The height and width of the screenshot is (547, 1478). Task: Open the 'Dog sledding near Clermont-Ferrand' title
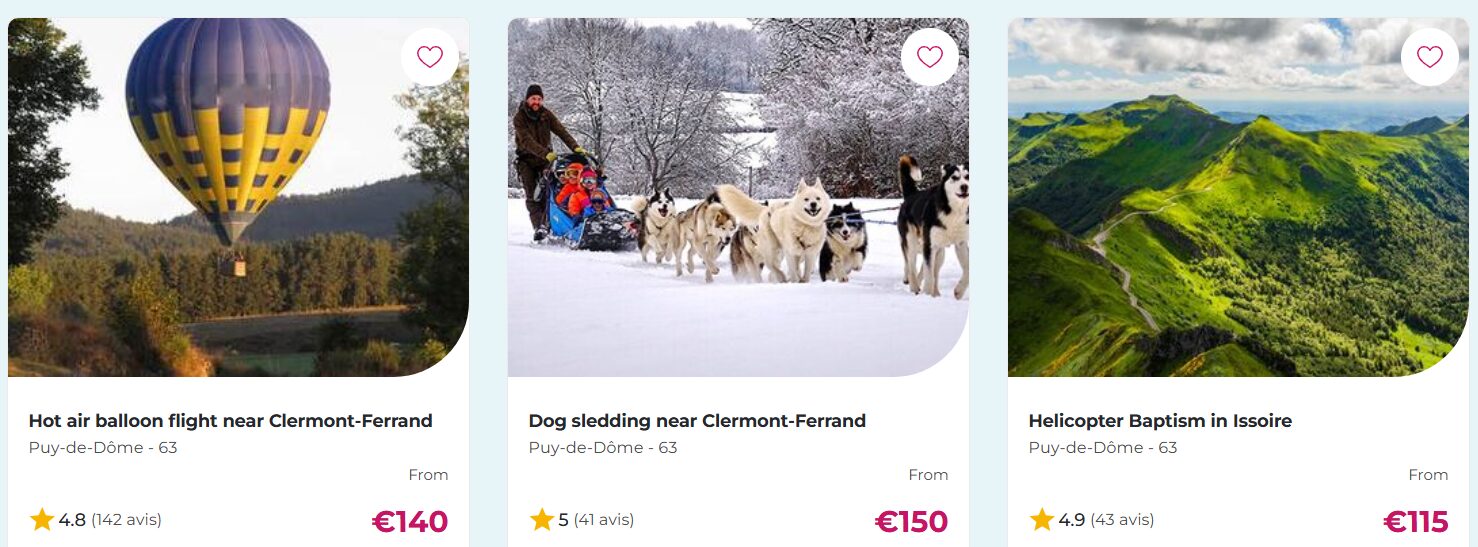click(697, 421)
